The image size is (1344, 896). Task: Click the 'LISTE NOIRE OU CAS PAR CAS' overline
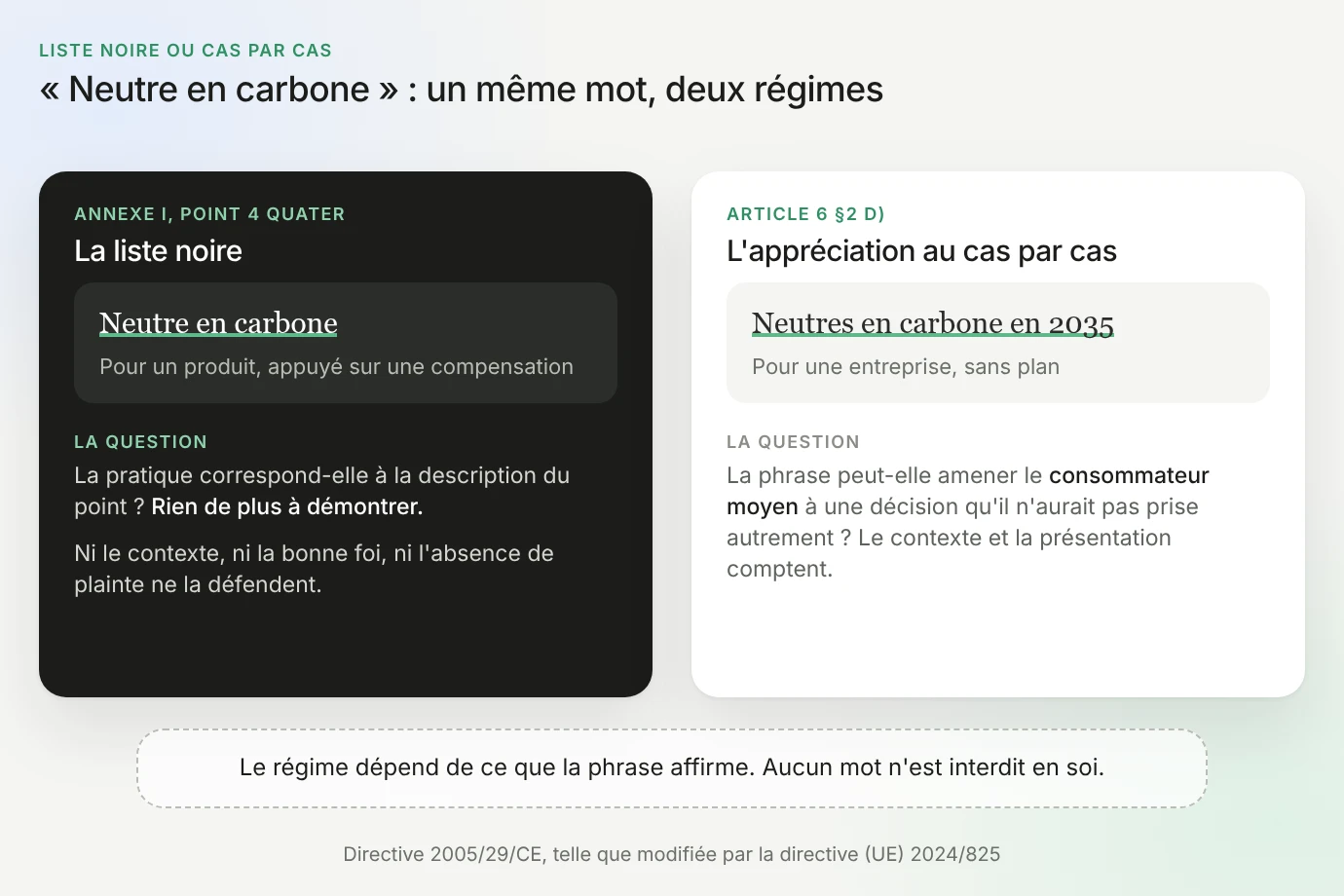pyautogui.click(x=185, y=51)
